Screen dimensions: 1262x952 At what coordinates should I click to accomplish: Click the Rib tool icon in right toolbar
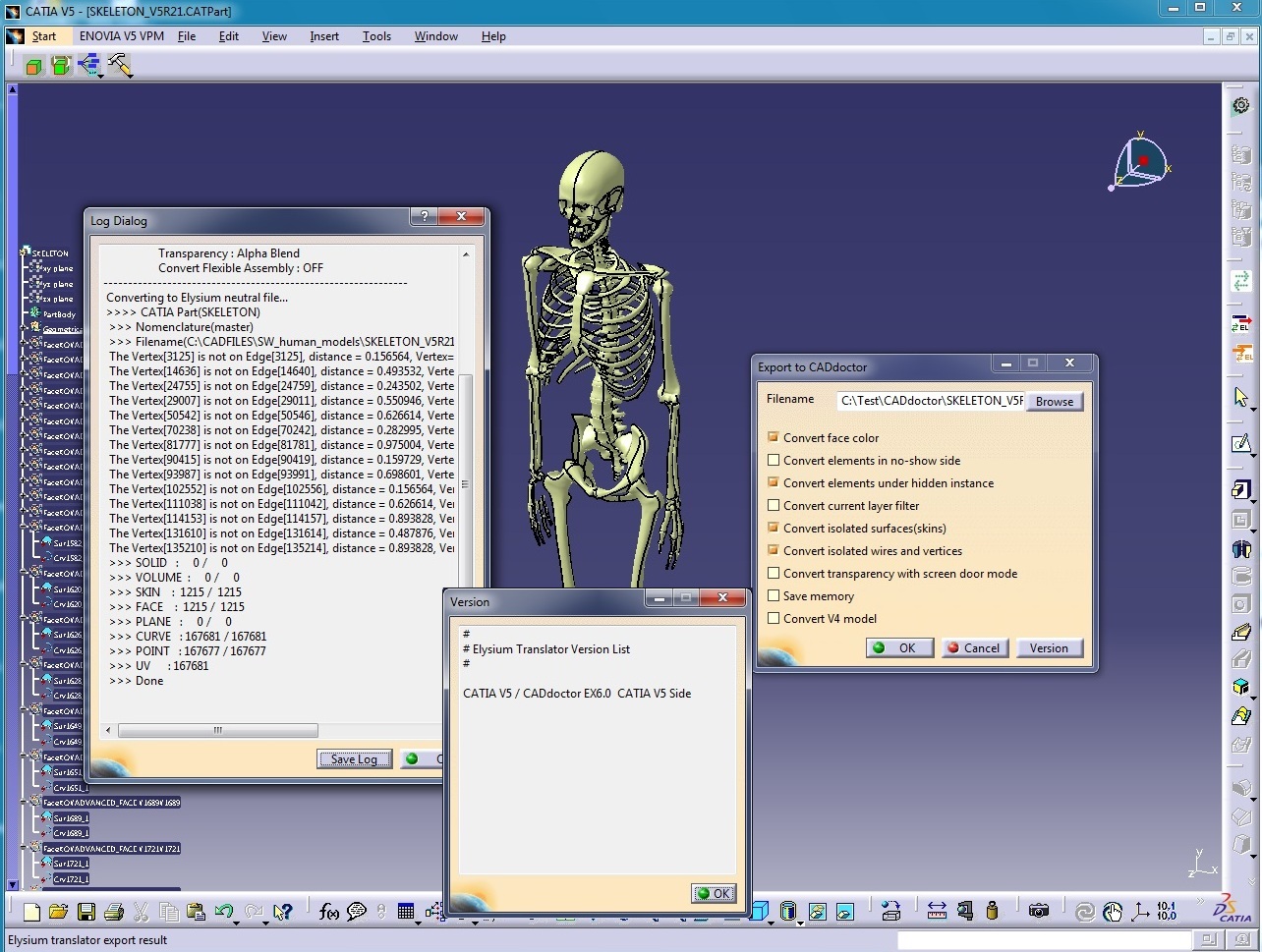(1240, 631)
